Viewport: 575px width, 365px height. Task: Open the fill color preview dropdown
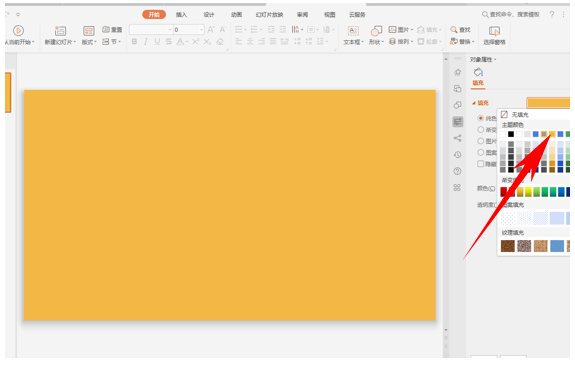point(548,103)
